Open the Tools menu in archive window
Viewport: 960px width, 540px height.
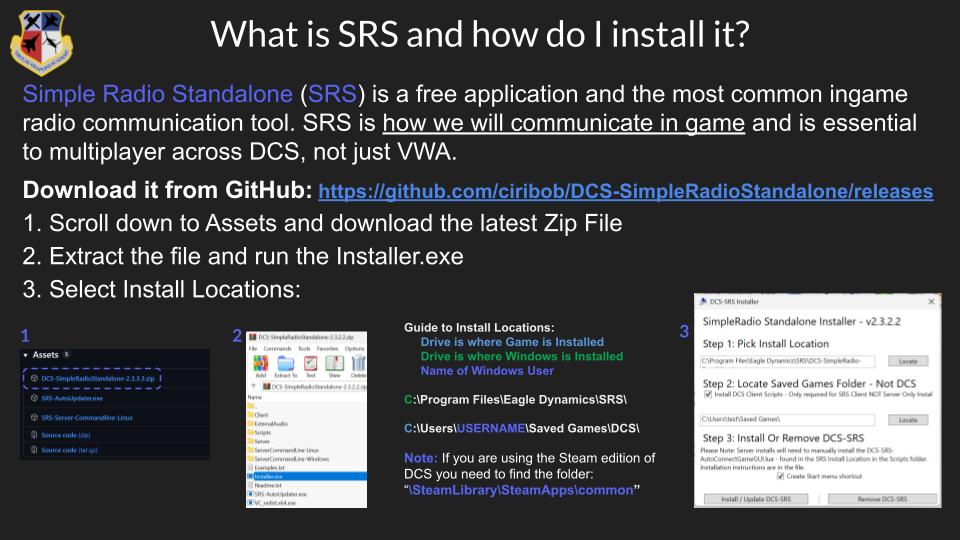coord(304,348)
